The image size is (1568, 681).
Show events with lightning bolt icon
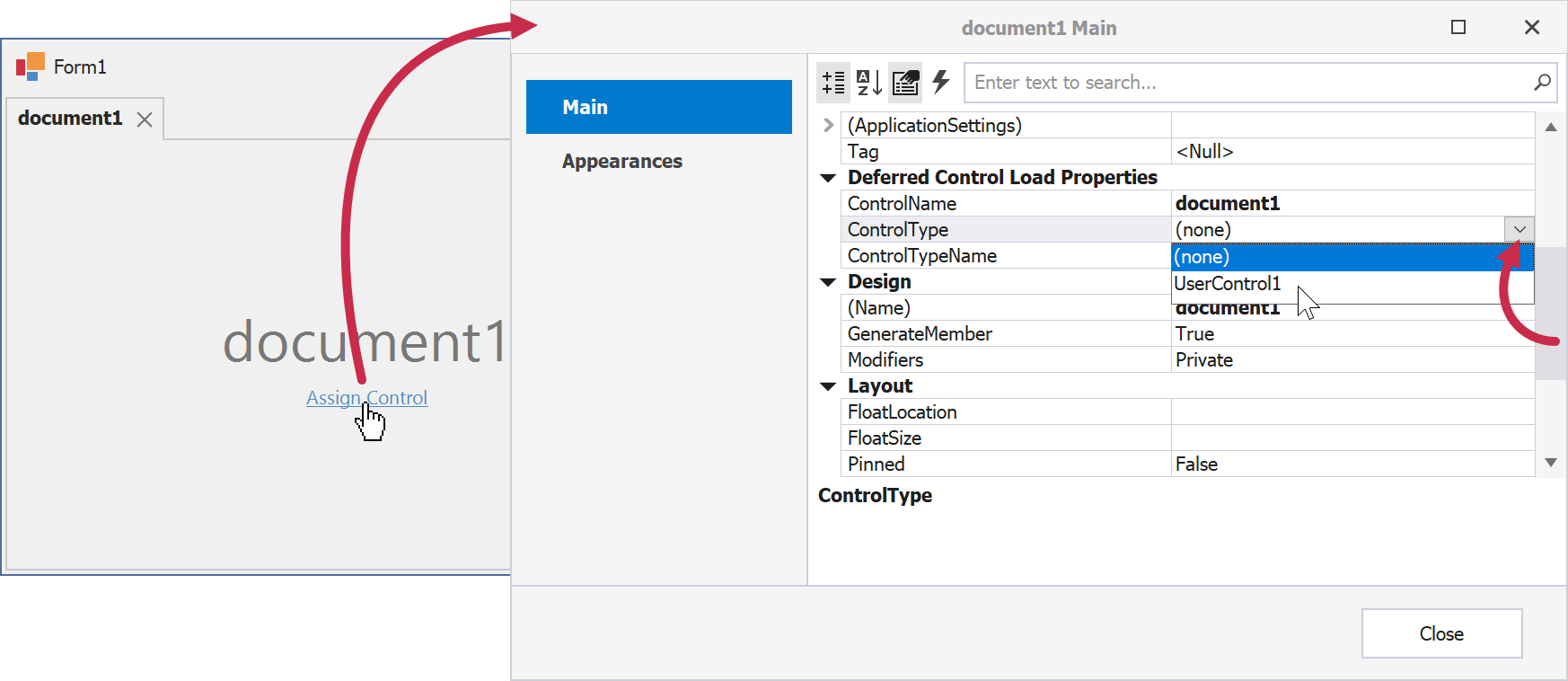(x=940, y=83)
